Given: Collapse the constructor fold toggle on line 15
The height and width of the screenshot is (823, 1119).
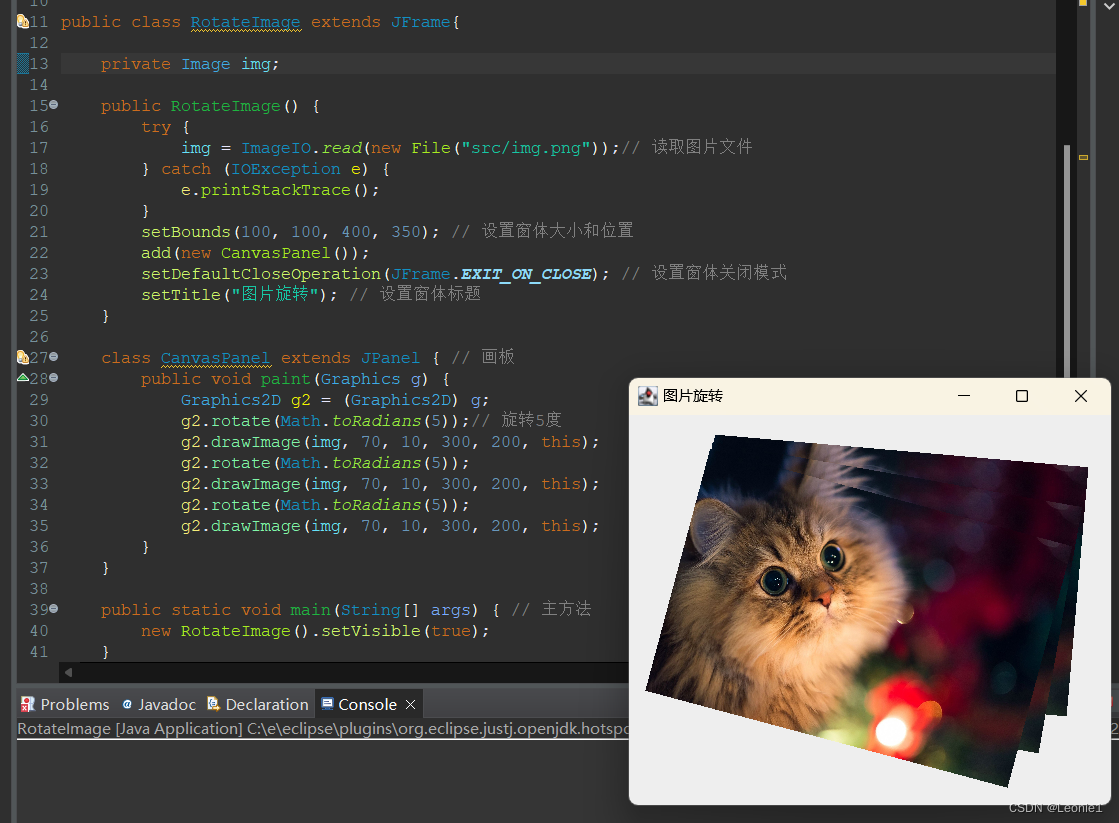Looking at the screenshot, I should tap(54, 105).
